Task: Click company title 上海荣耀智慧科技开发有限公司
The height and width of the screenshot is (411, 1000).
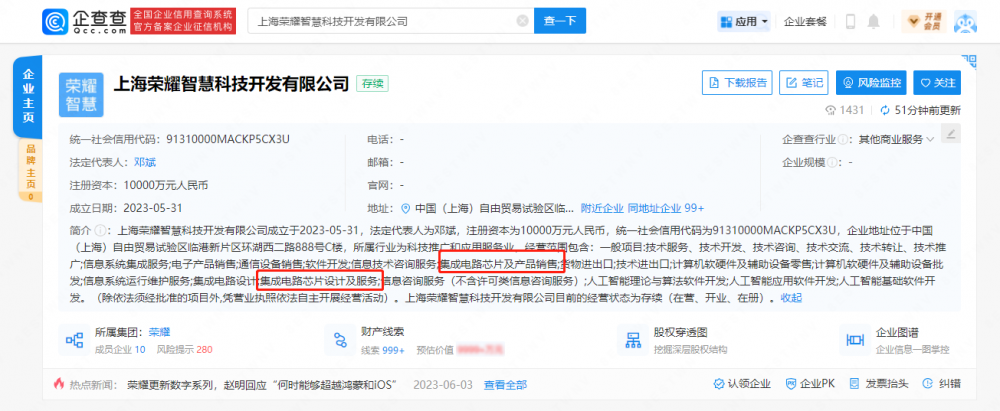Action: pyautogui.click(x=232, y=83)
